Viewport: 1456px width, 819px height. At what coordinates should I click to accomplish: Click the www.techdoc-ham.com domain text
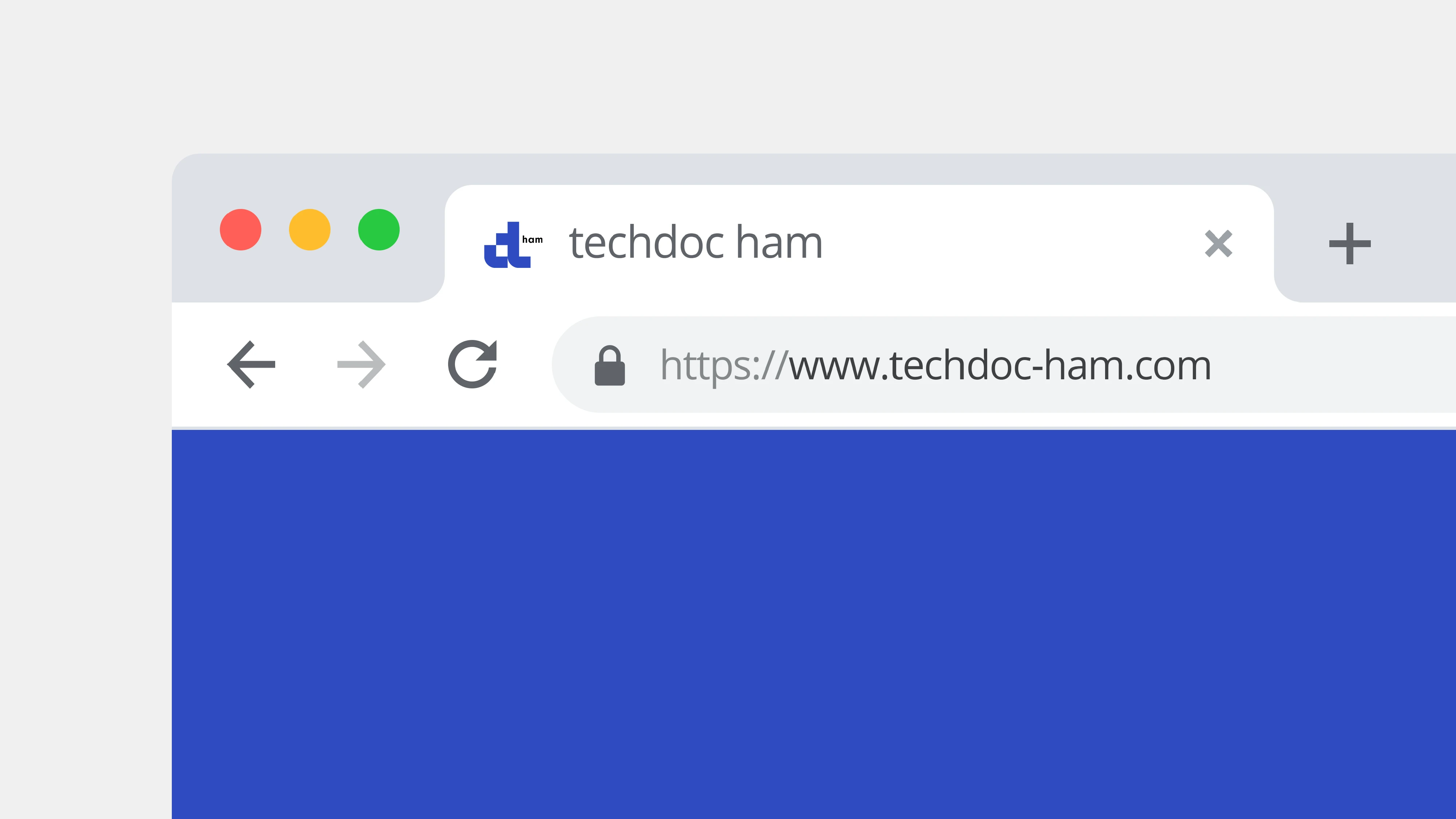click(x=999, y=365)
